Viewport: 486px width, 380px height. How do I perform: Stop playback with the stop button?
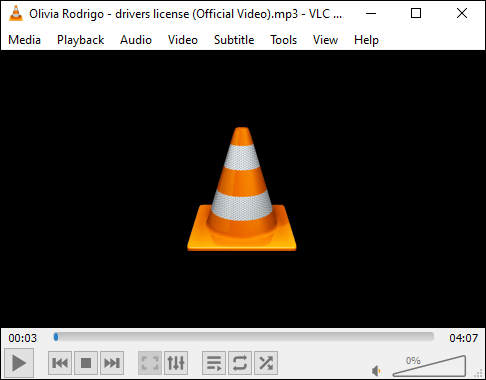point(86,363)
